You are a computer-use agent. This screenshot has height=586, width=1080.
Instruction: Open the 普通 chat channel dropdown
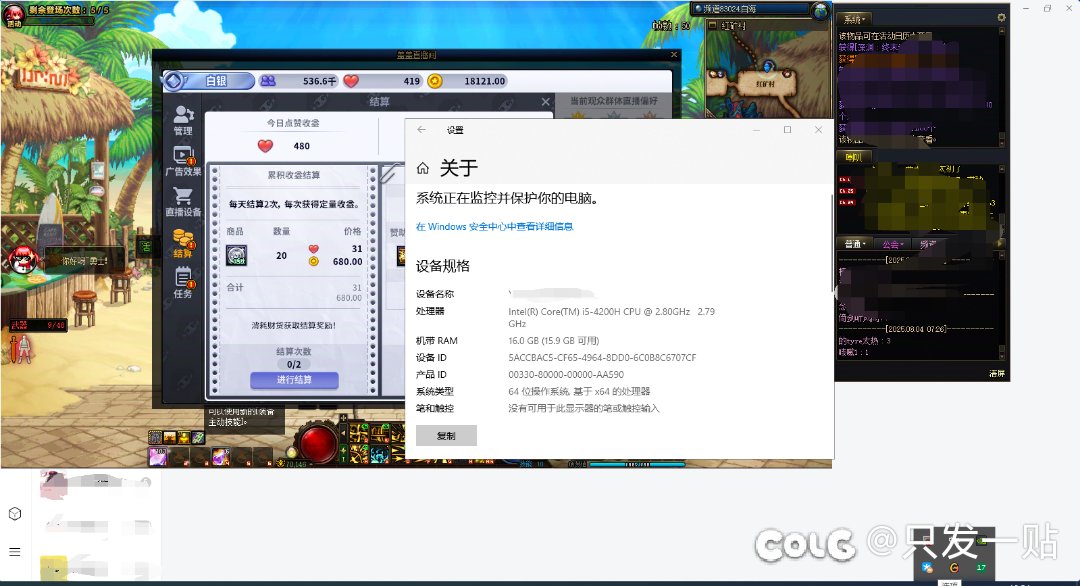[855, 244]
